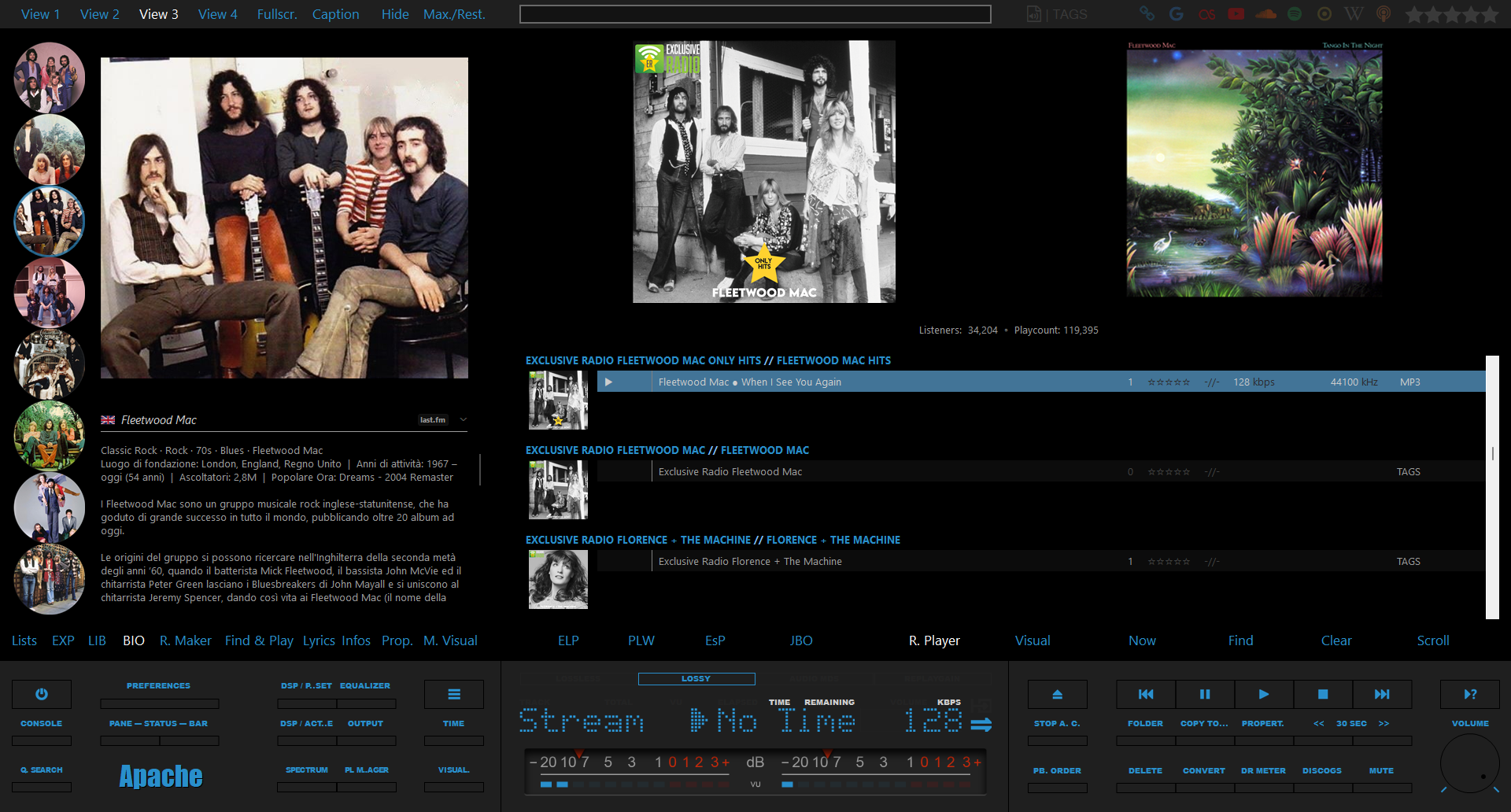
Task: Click the eject icon button
Action: 1058,694
